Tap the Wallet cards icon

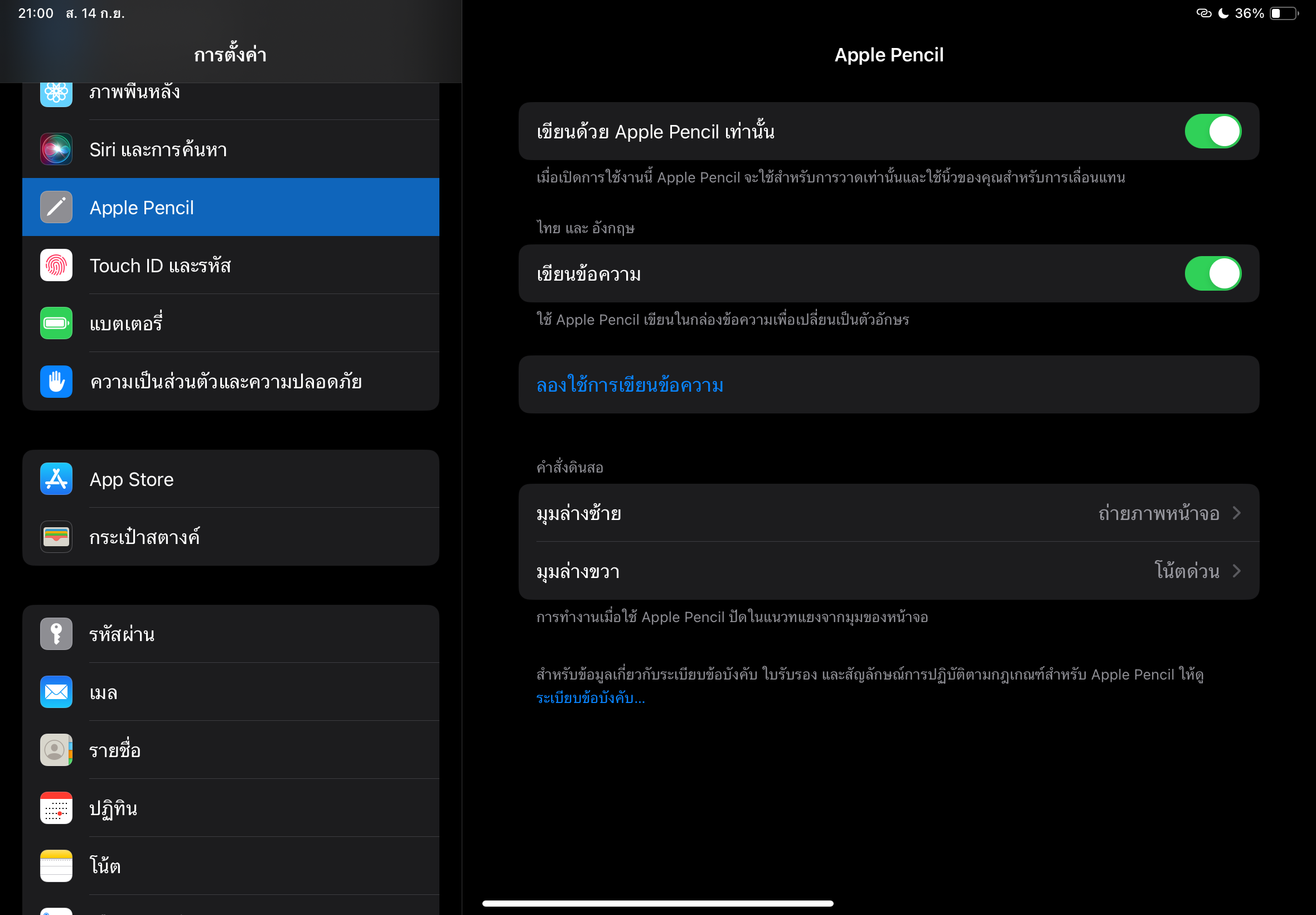(56, 537)
